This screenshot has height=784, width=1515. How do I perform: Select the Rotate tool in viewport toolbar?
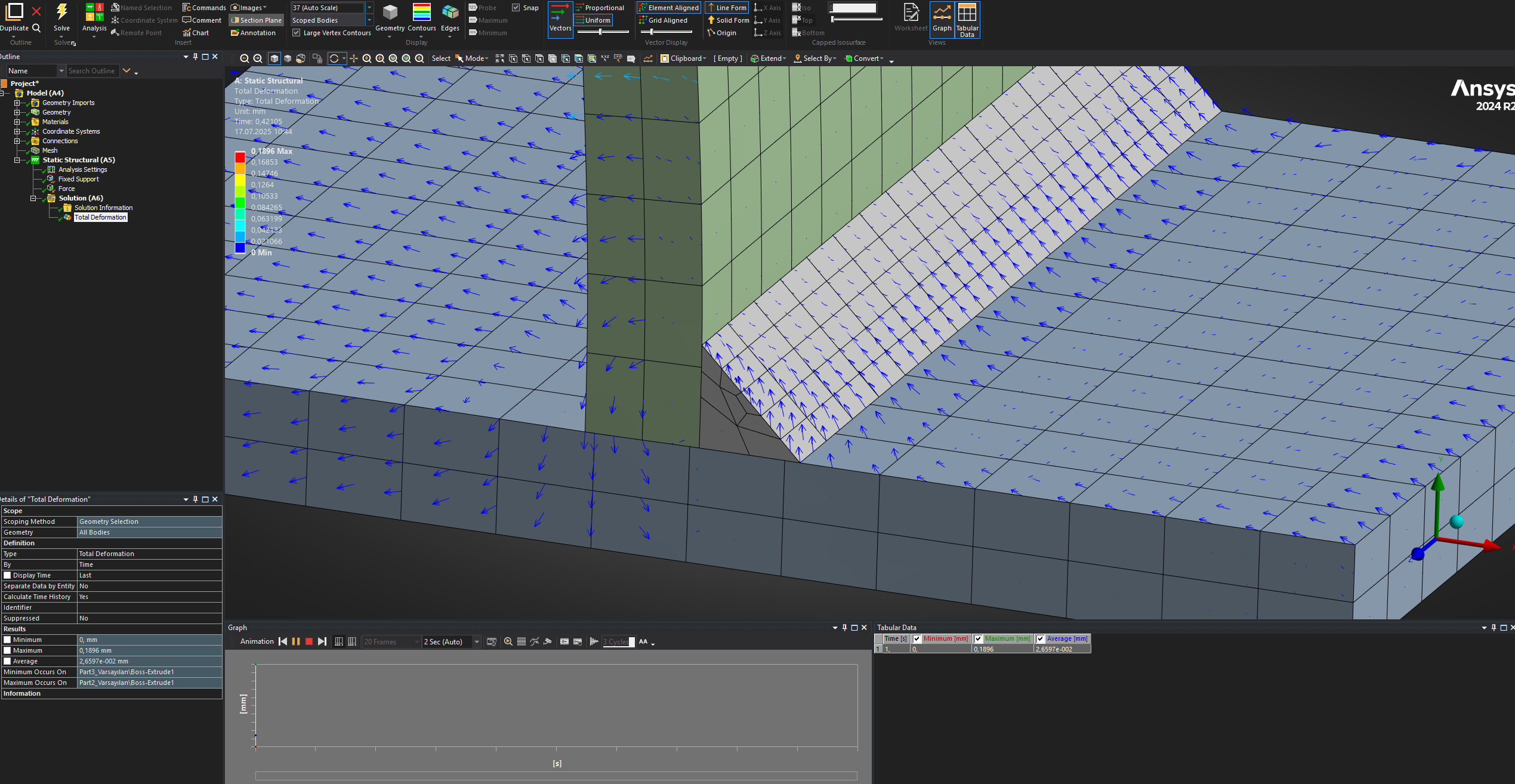pos(334,58)
